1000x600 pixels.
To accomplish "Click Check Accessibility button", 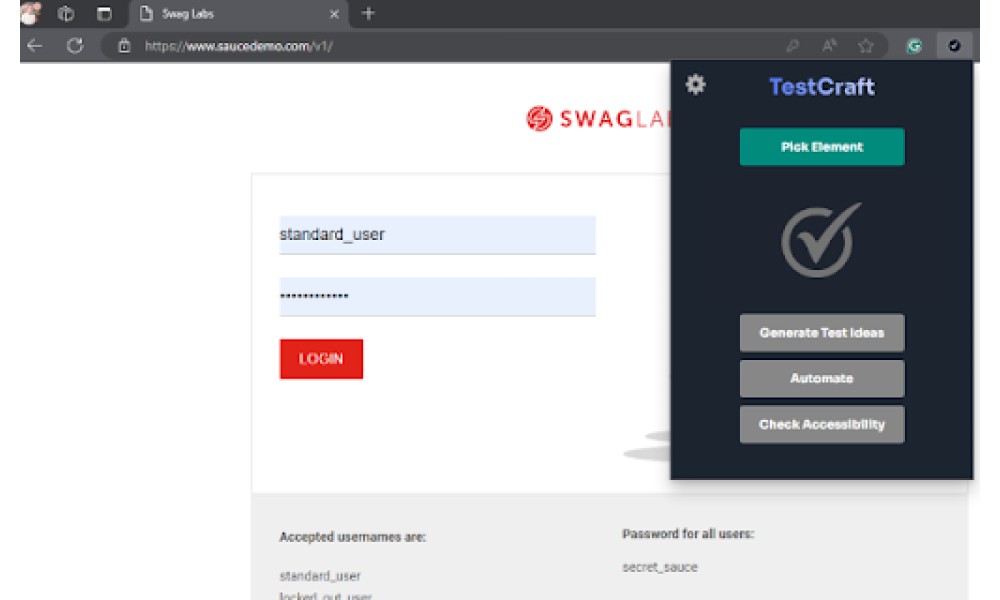I will pos(821,424).
